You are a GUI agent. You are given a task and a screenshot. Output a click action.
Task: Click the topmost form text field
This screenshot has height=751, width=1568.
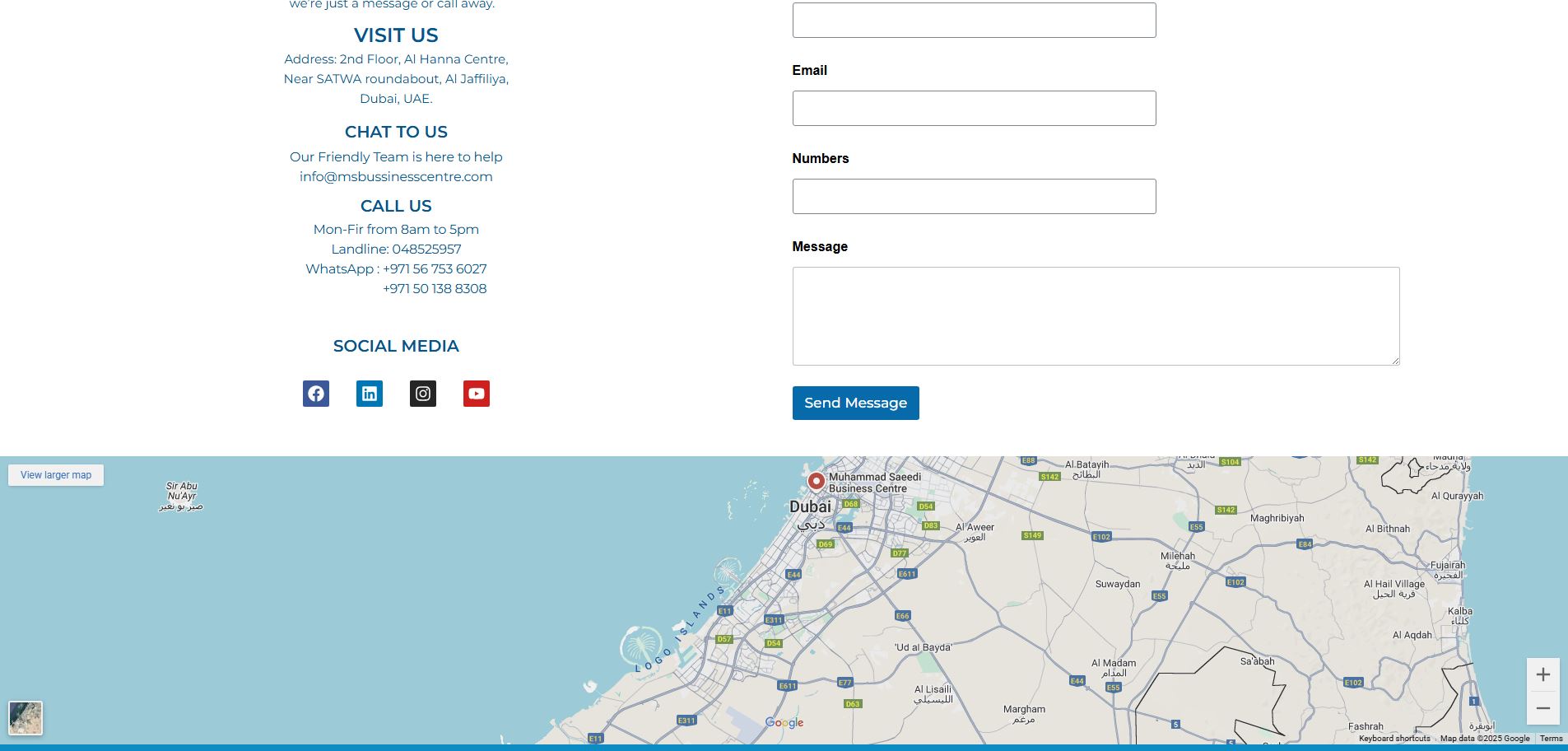coord(974,21)
